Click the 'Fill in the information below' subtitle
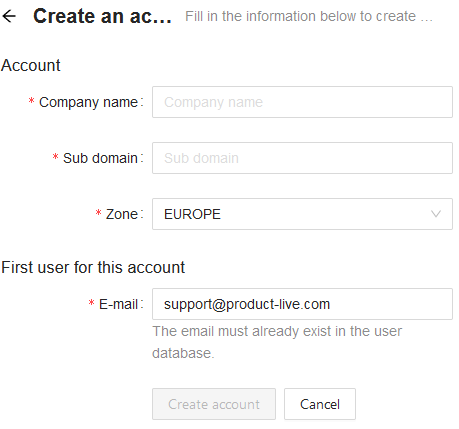 click(309, 16)
